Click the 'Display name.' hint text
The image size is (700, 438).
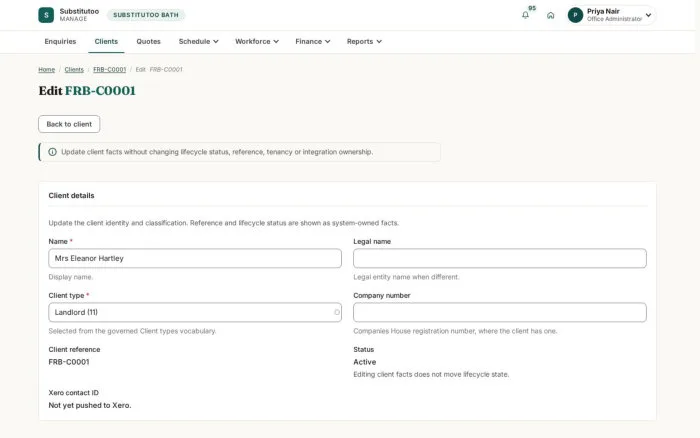(71, 277)
